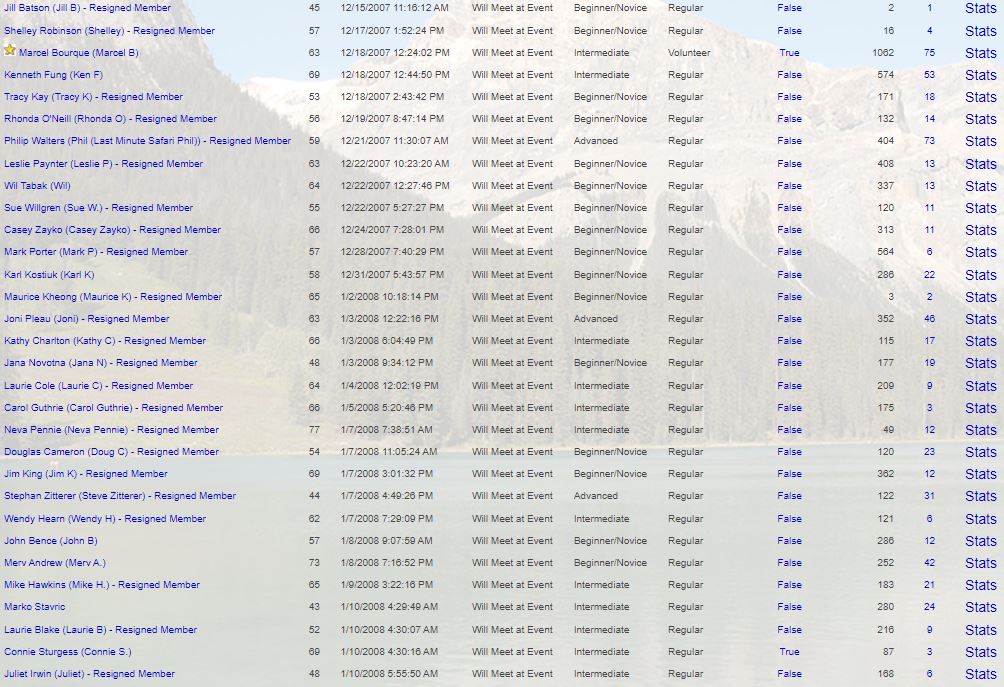Open Philip Walters (Last Minute Safari Phil) link
The width and height of the screenshot is (1004, 687).
pos(147,141)
